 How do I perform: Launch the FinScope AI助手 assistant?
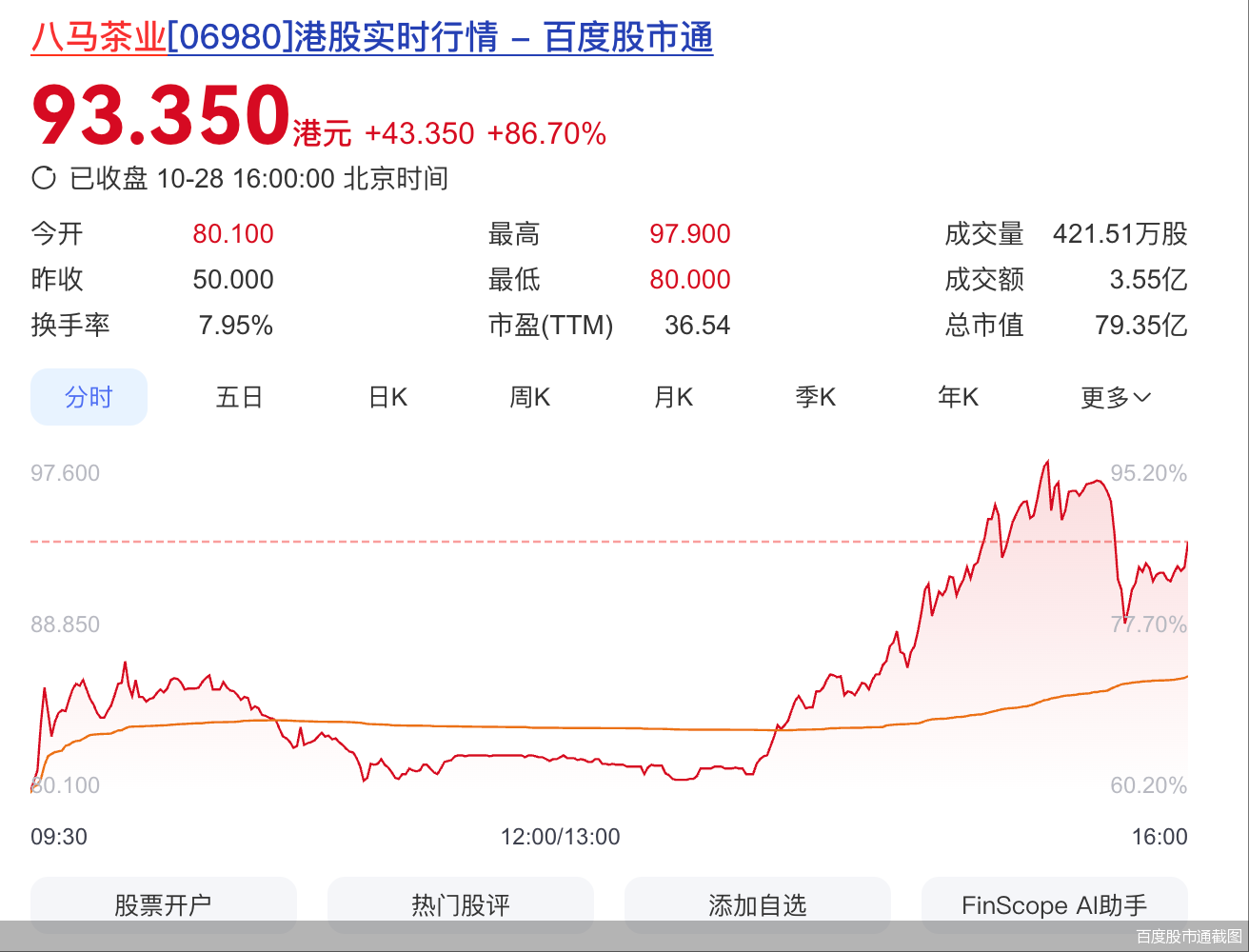click(1055, 905)
